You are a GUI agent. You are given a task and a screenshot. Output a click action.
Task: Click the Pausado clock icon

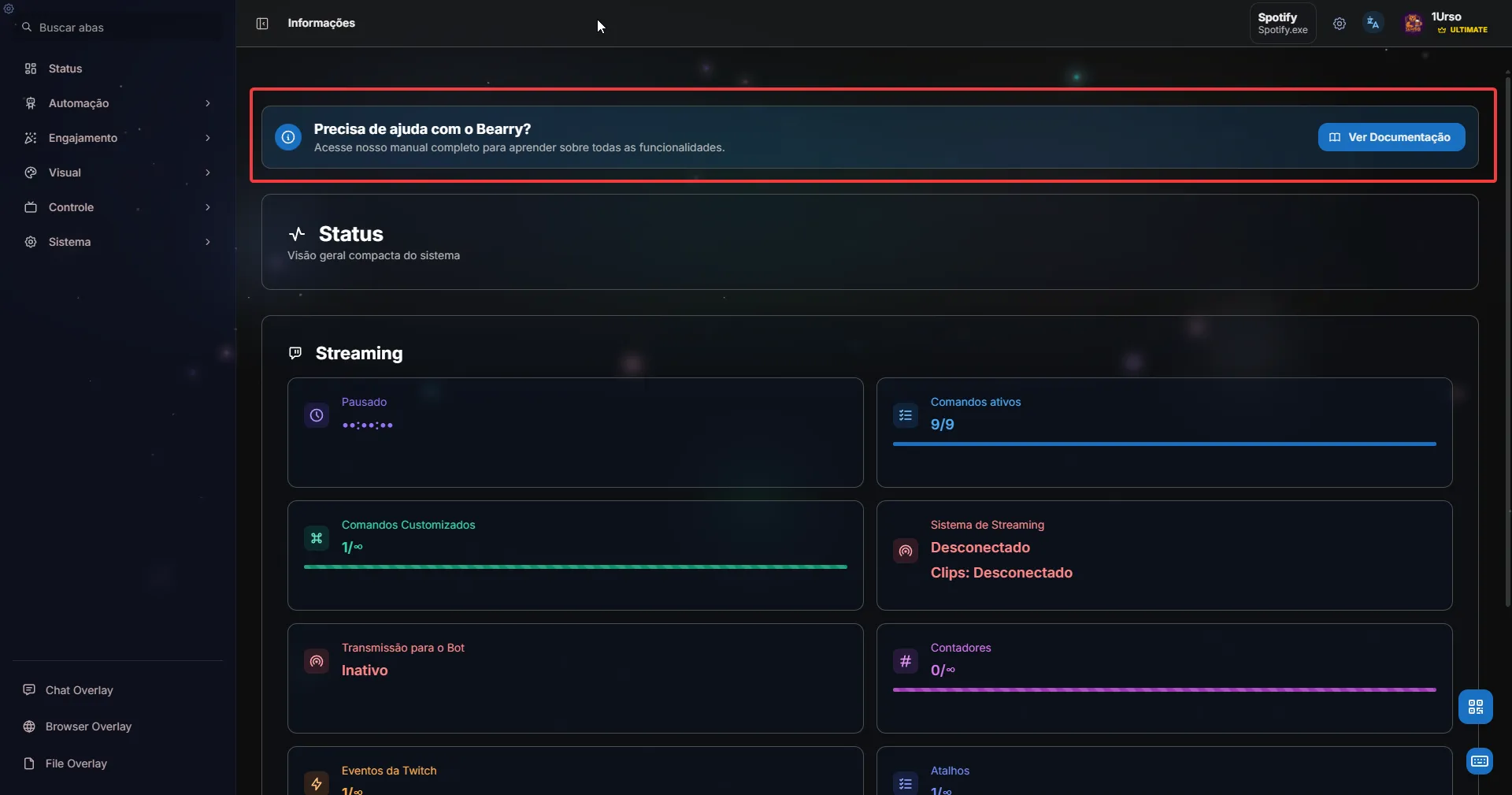(x=317, y=415)
